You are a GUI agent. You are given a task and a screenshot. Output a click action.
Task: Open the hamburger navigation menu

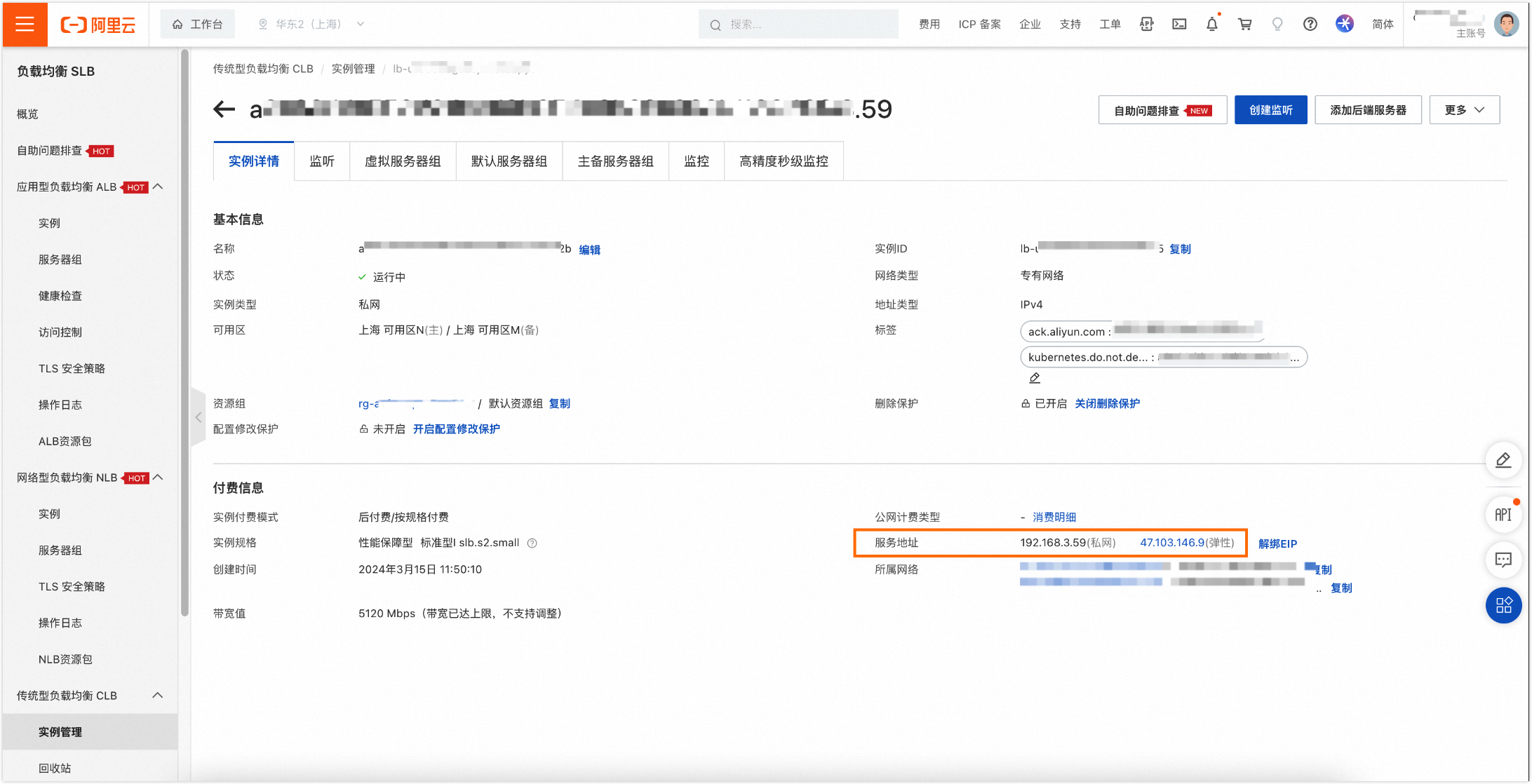pyautogui.click(x=25, y=24)
